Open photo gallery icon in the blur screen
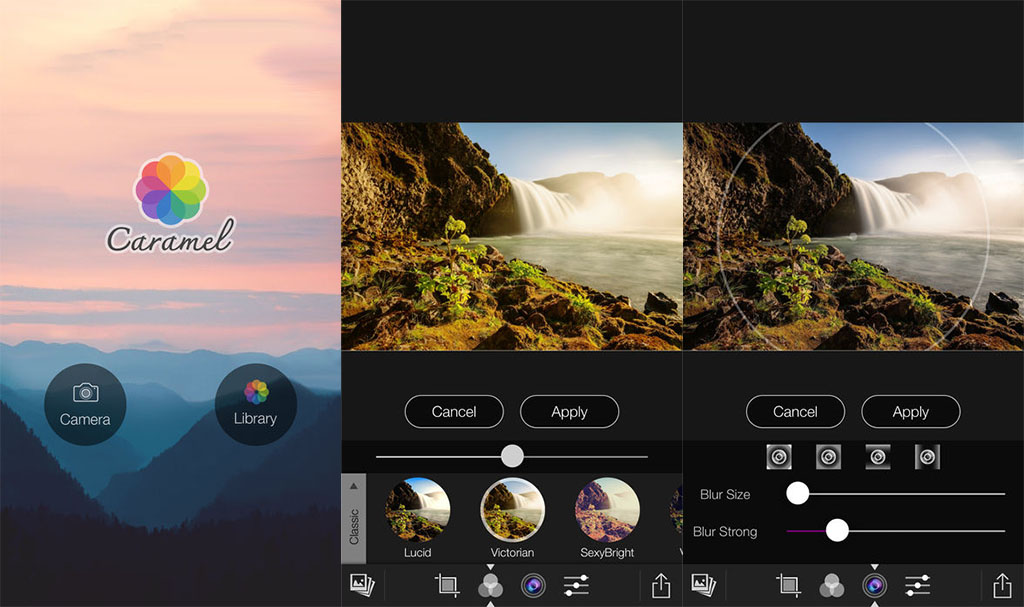1024x607 pixels. tap(704, 586)
